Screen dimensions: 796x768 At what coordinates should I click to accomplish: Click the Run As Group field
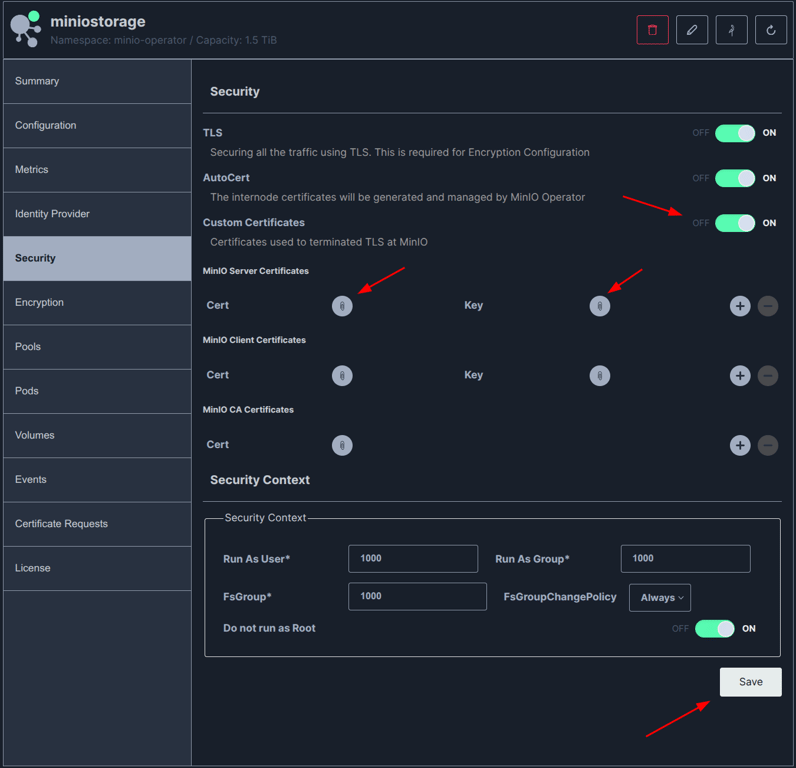tap(685, 559)
